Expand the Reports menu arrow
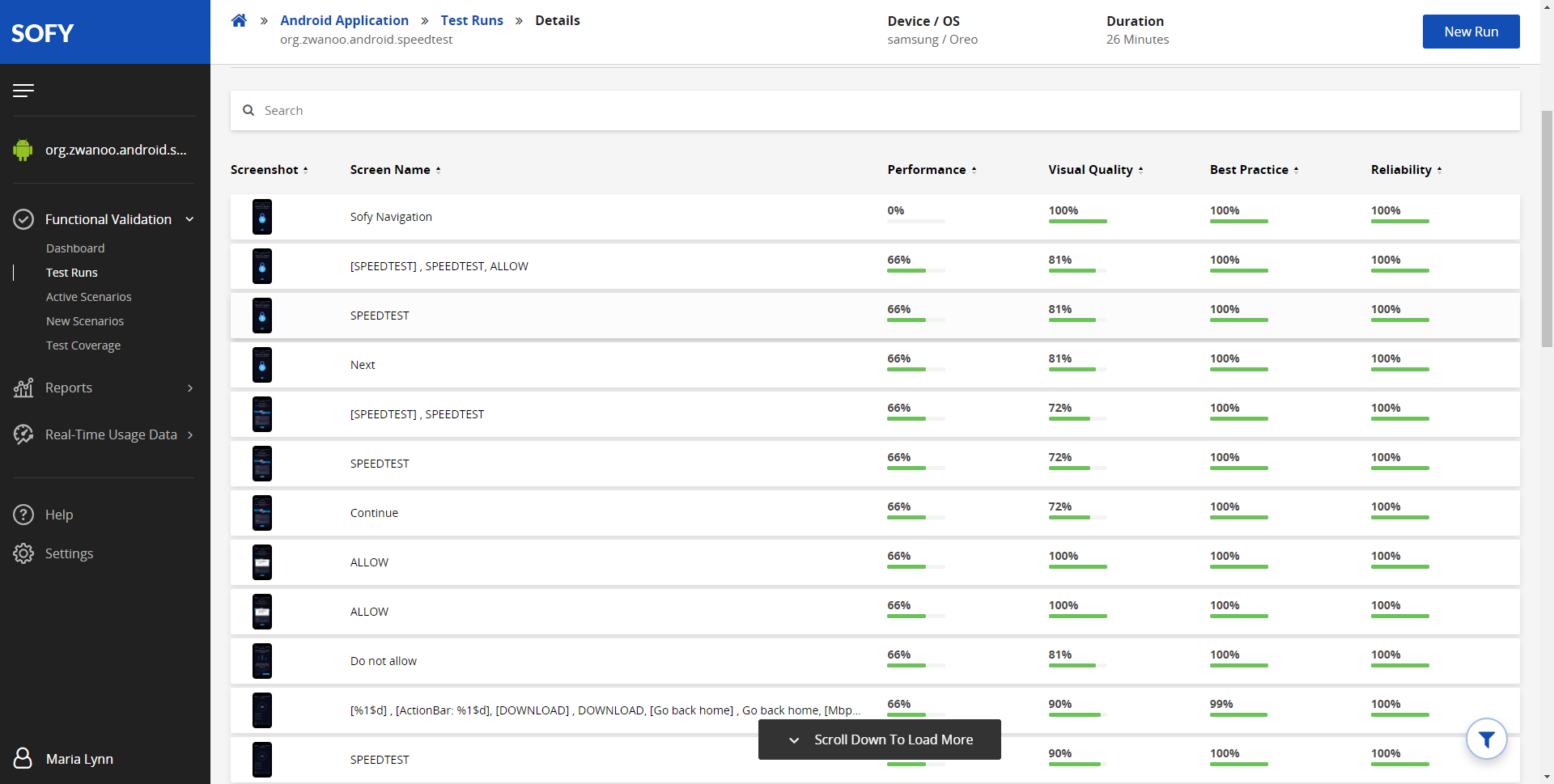The image size is (1554, 784). coord(190,388)
